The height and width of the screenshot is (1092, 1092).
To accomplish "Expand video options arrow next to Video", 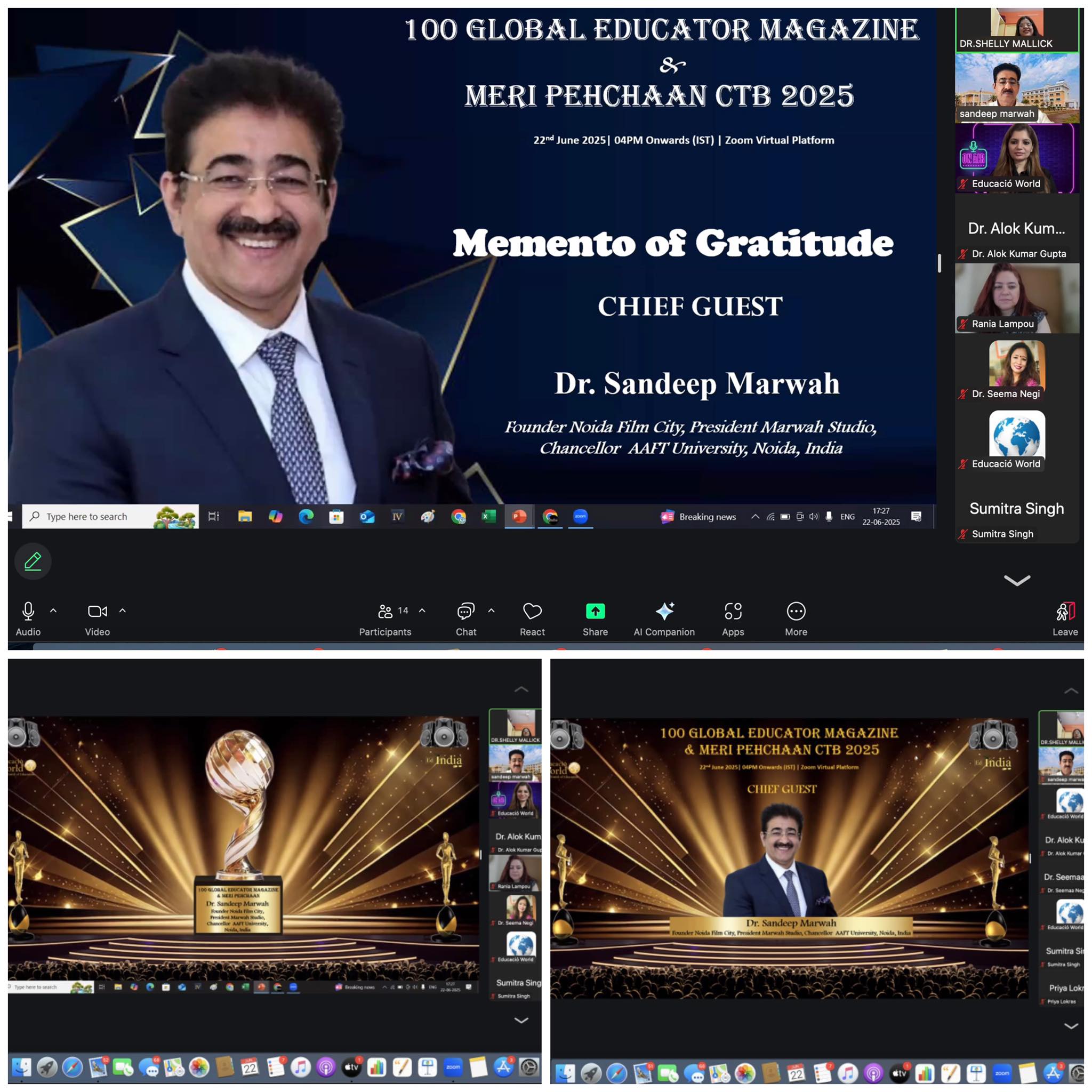I will click(x=122, y=611).
